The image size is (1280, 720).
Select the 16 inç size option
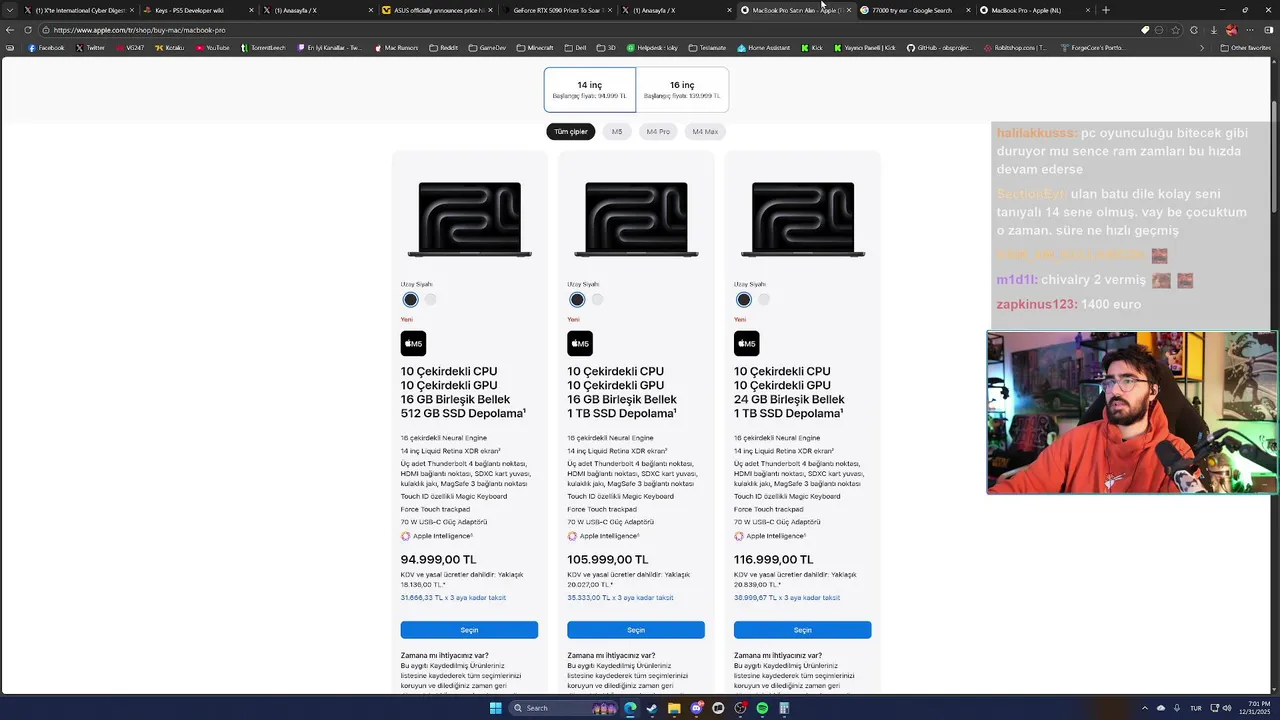[682, 90]
